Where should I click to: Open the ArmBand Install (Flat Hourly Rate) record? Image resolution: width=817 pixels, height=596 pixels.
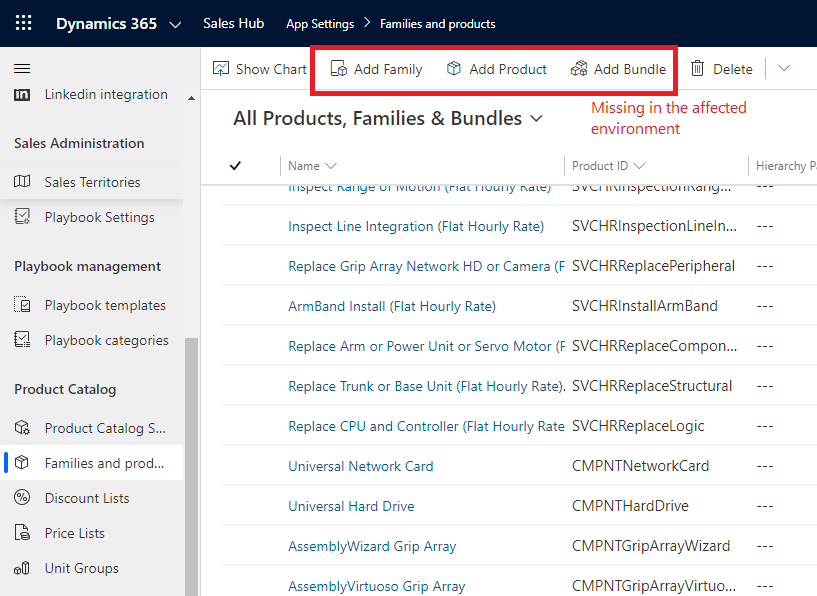[x=392, y=306]
